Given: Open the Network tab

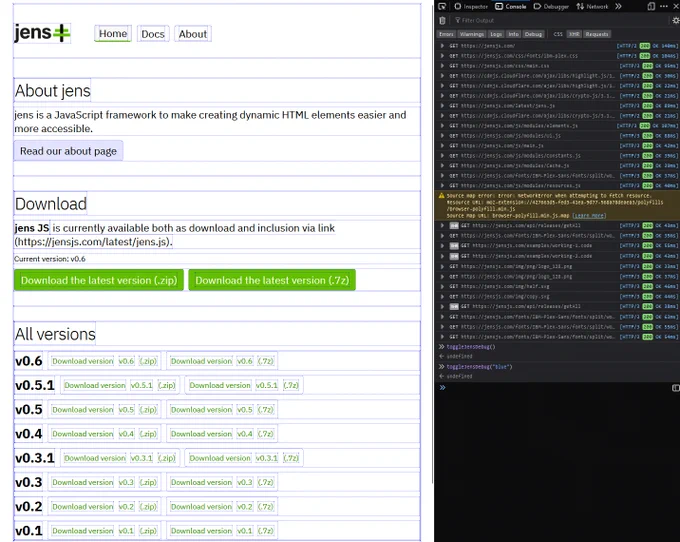Looking at the screenshot, I should tap(592, 7).
